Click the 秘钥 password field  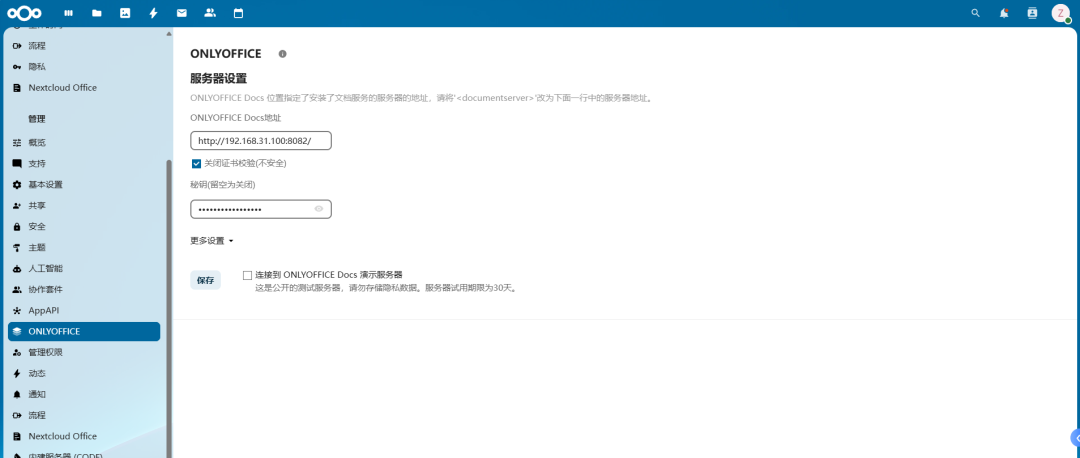261,209
